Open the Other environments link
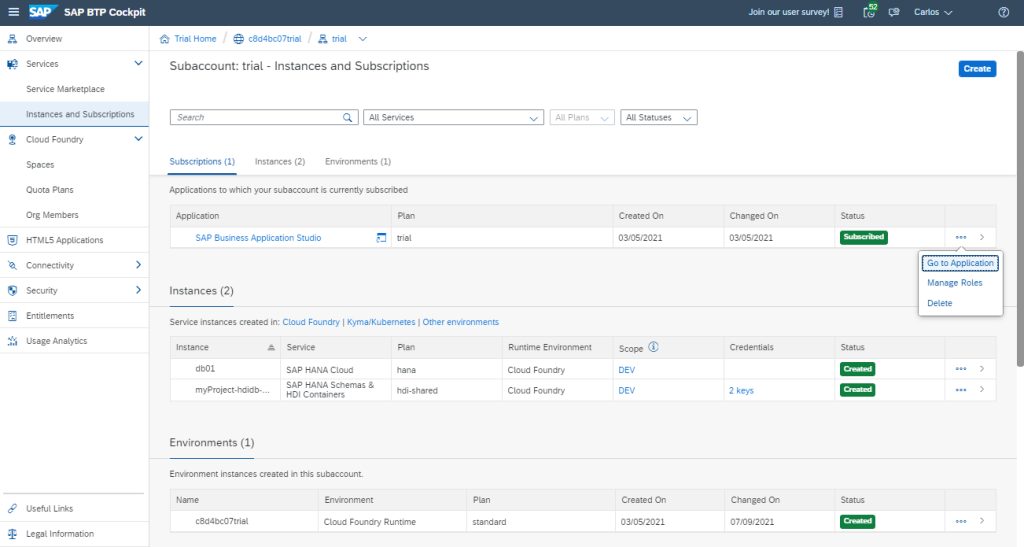 pos(460,322)
